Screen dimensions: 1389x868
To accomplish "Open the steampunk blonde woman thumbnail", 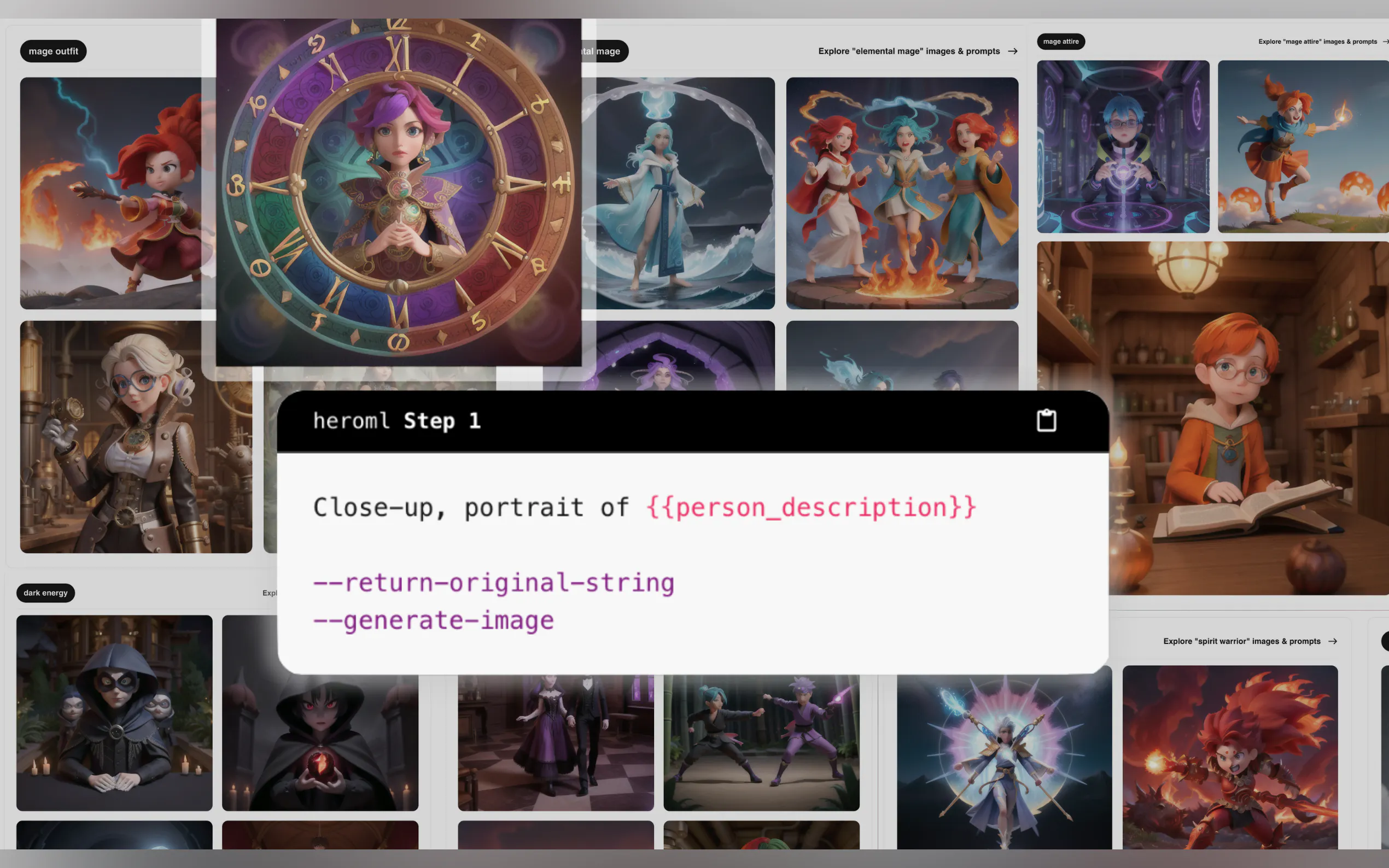I will point(136,437).
